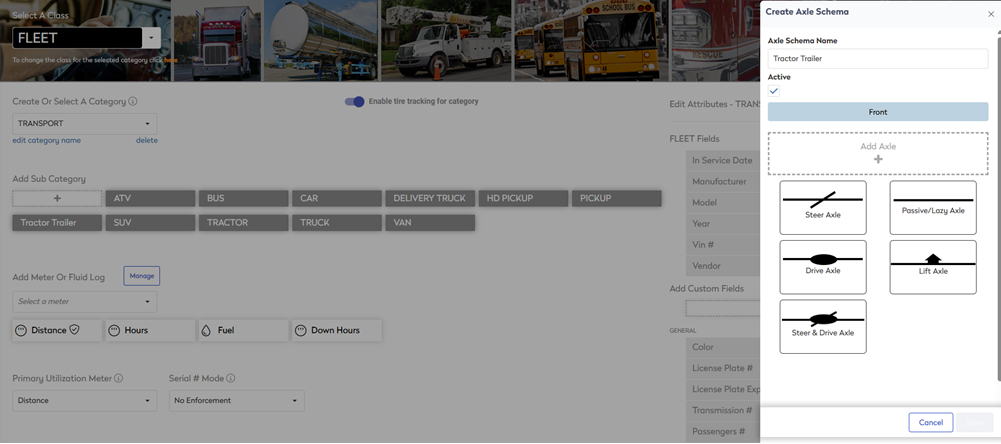Uncheck the Active checkbox

point(774,91)
